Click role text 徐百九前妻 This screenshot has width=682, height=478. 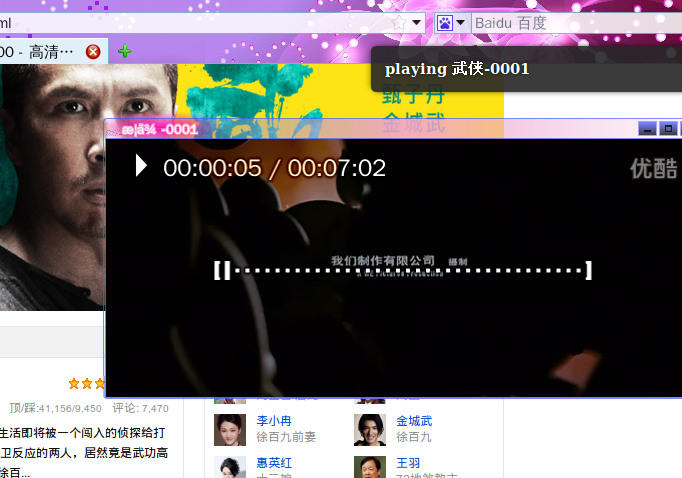pyautogui.click(x=286, y=437)
